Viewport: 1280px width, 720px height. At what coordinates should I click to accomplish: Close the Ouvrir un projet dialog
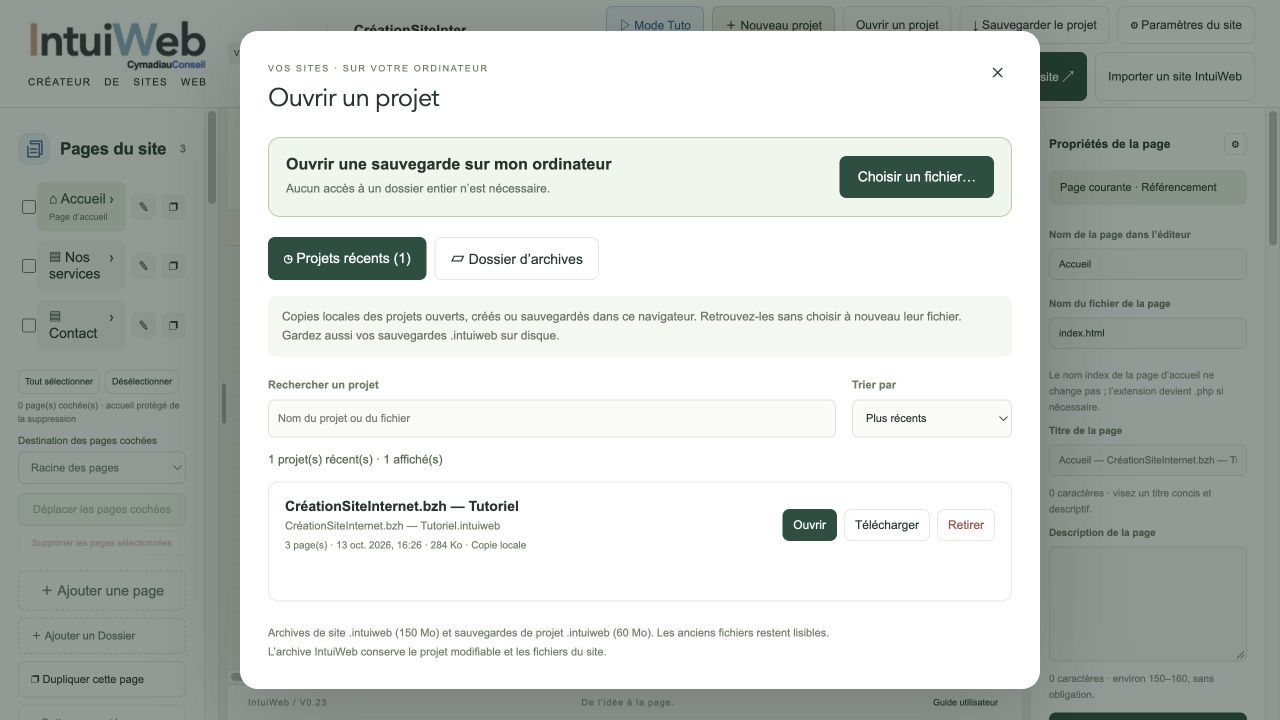tap(997, 72)
